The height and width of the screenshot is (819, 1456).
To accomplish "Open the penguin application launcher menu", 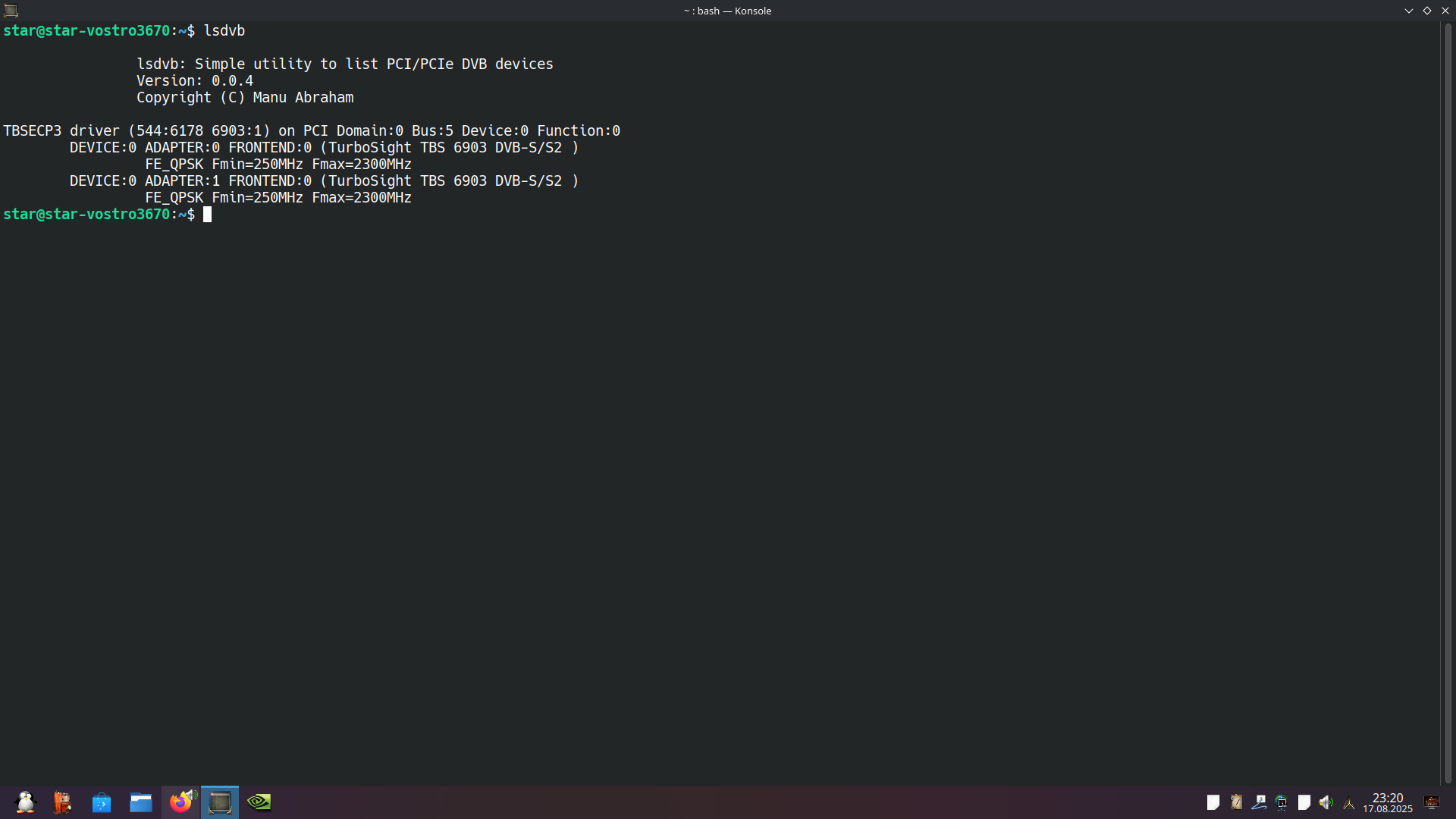I will point(26,802).
